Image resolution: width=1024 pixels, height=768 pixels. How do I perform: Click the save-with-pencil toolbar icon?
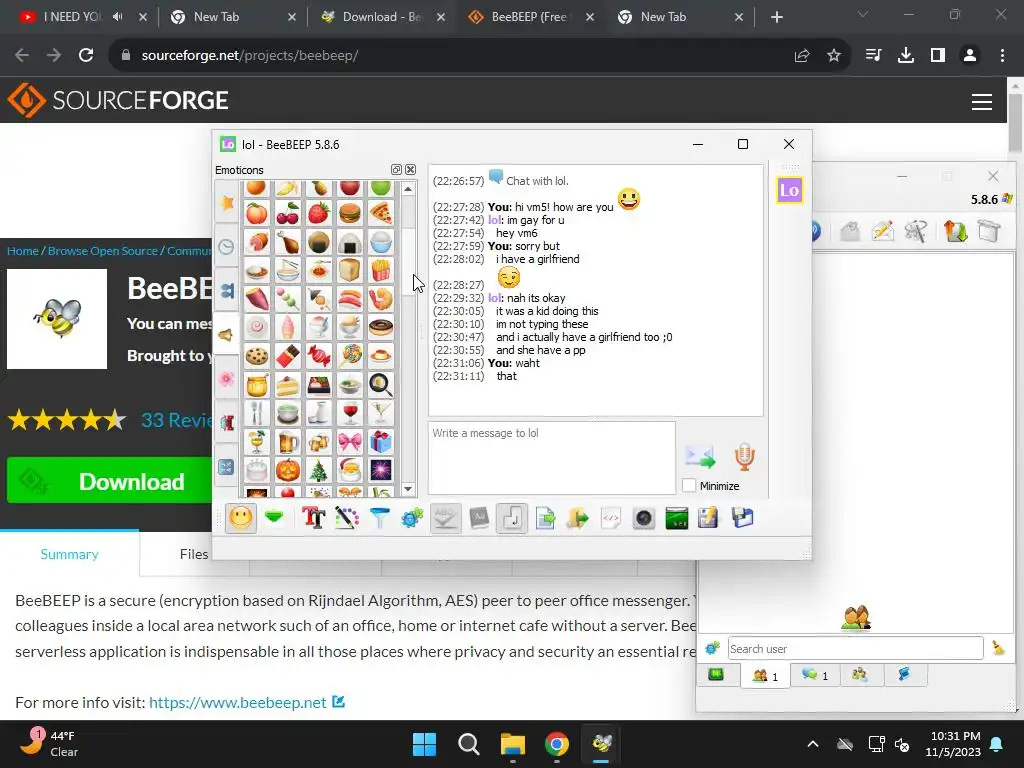point(709,519)
